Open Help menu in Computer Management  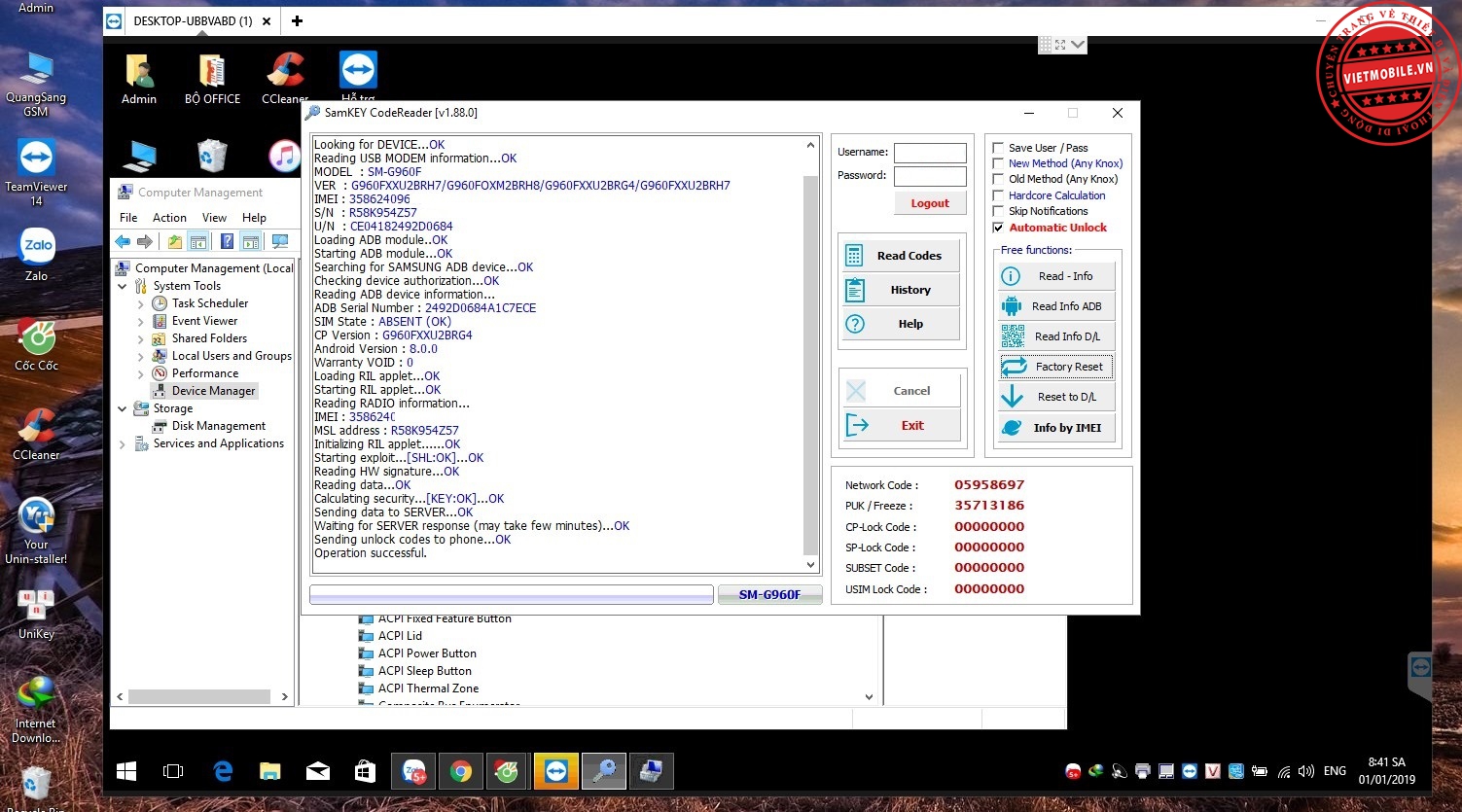click(254, 218)
